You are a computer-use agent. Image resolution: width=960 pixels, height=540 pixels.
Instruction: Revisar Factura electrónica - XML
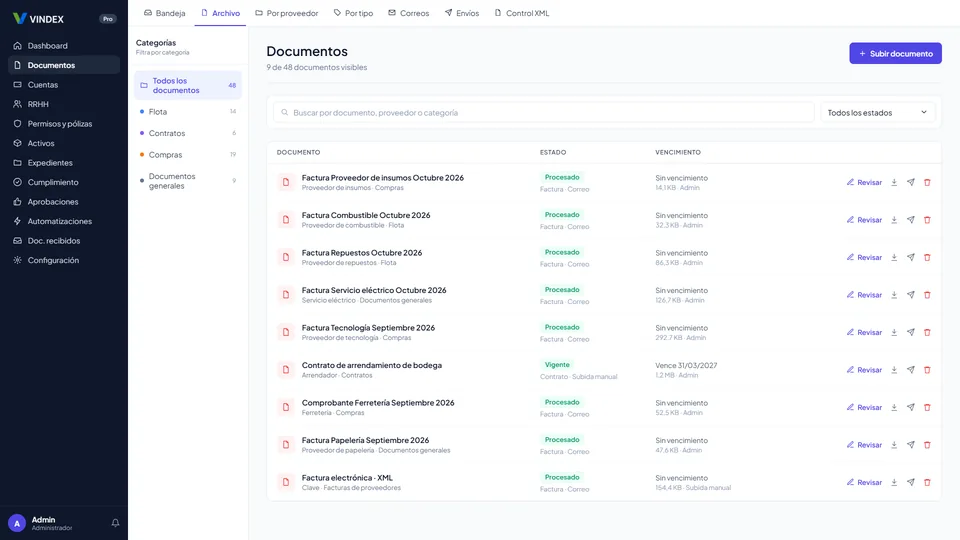(x=864, y=482)
